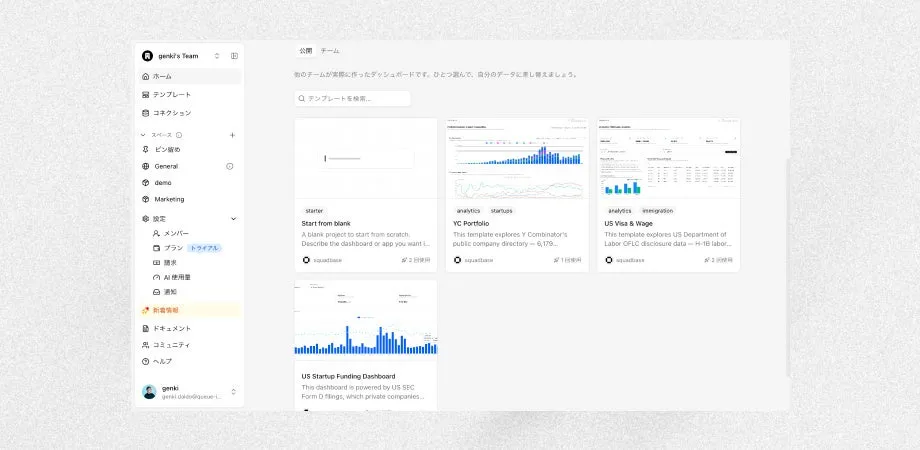Open ピン留め pinned items icon
The width and height of the screenshot is (920, 450).
pos(146,150)
